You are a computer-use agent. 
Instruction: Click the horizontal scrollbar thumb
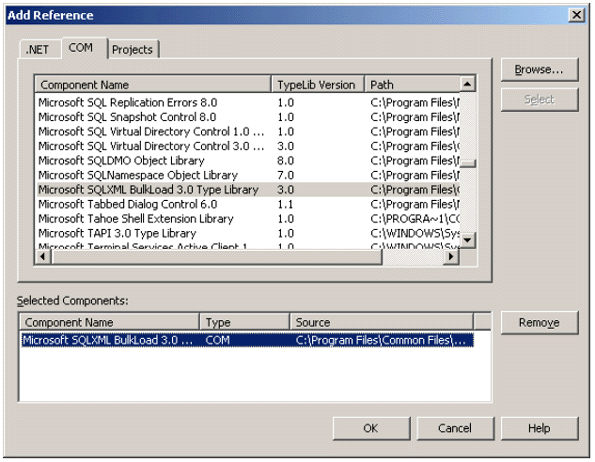click(217, 256)
